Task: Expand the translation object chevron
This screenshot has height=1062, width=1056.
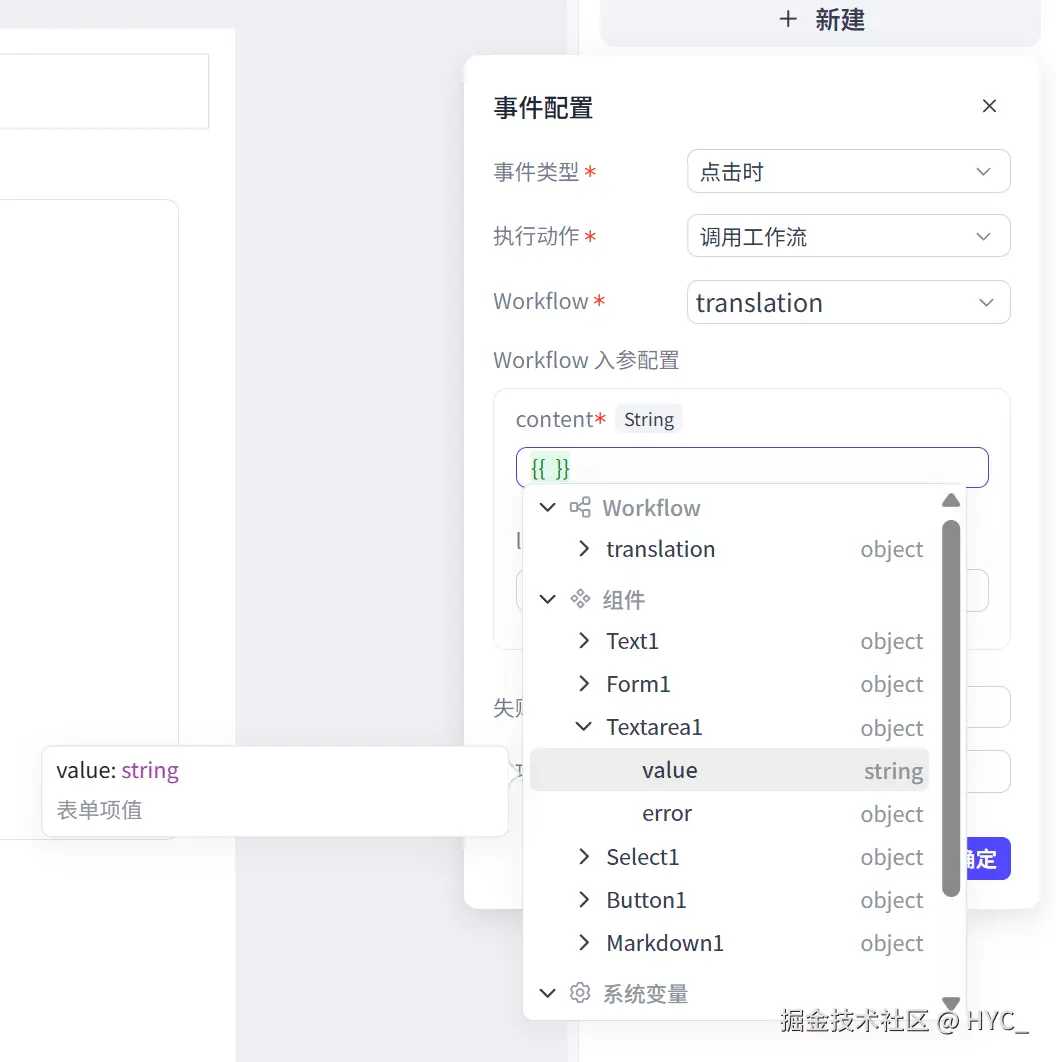Action: (584, 549)
